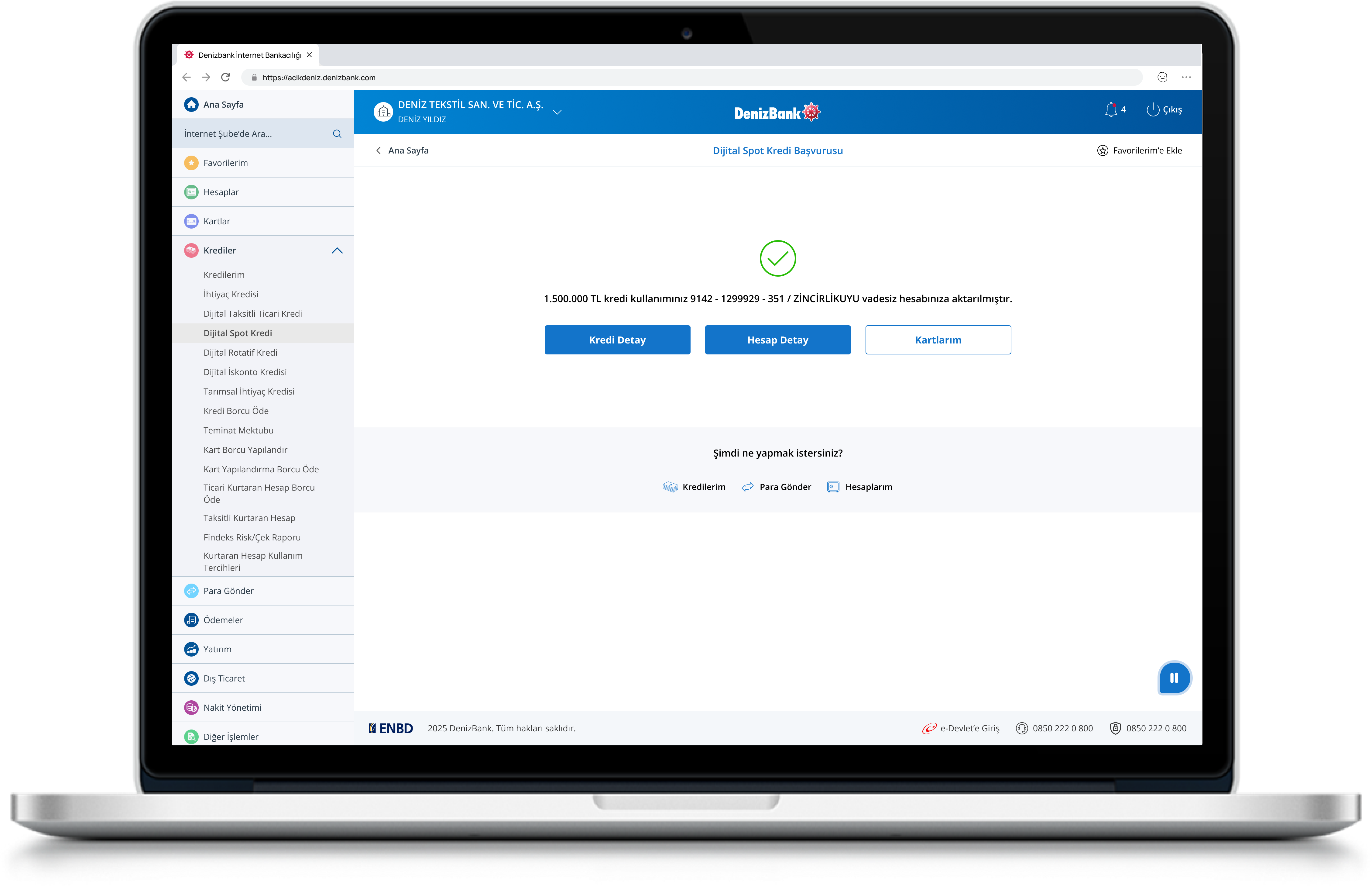Viewport: 1372px width, 890px height.
Task: Click the Hesap Detay button
Action: (x=777, y=340)
